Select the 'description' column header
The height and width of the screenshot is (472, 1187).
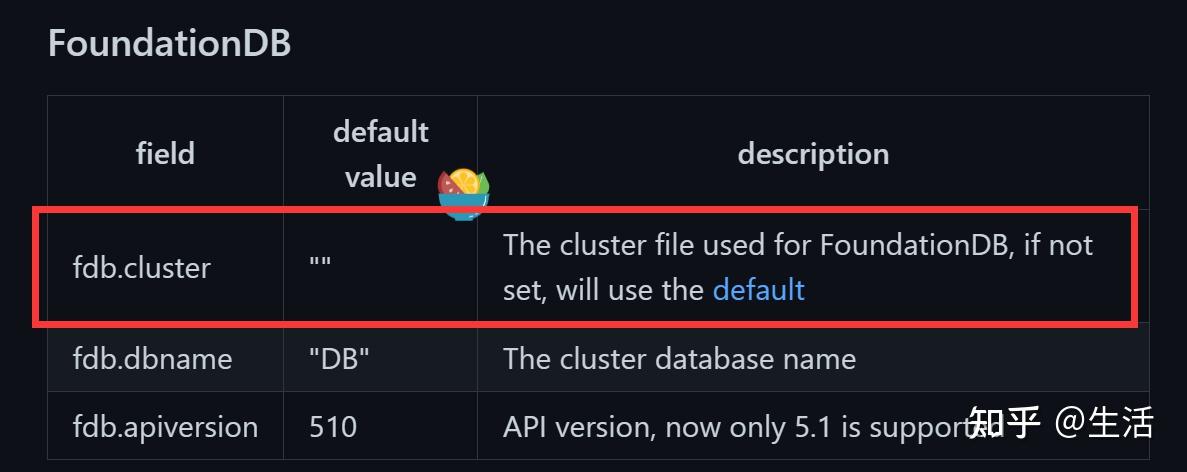point(812,154)
